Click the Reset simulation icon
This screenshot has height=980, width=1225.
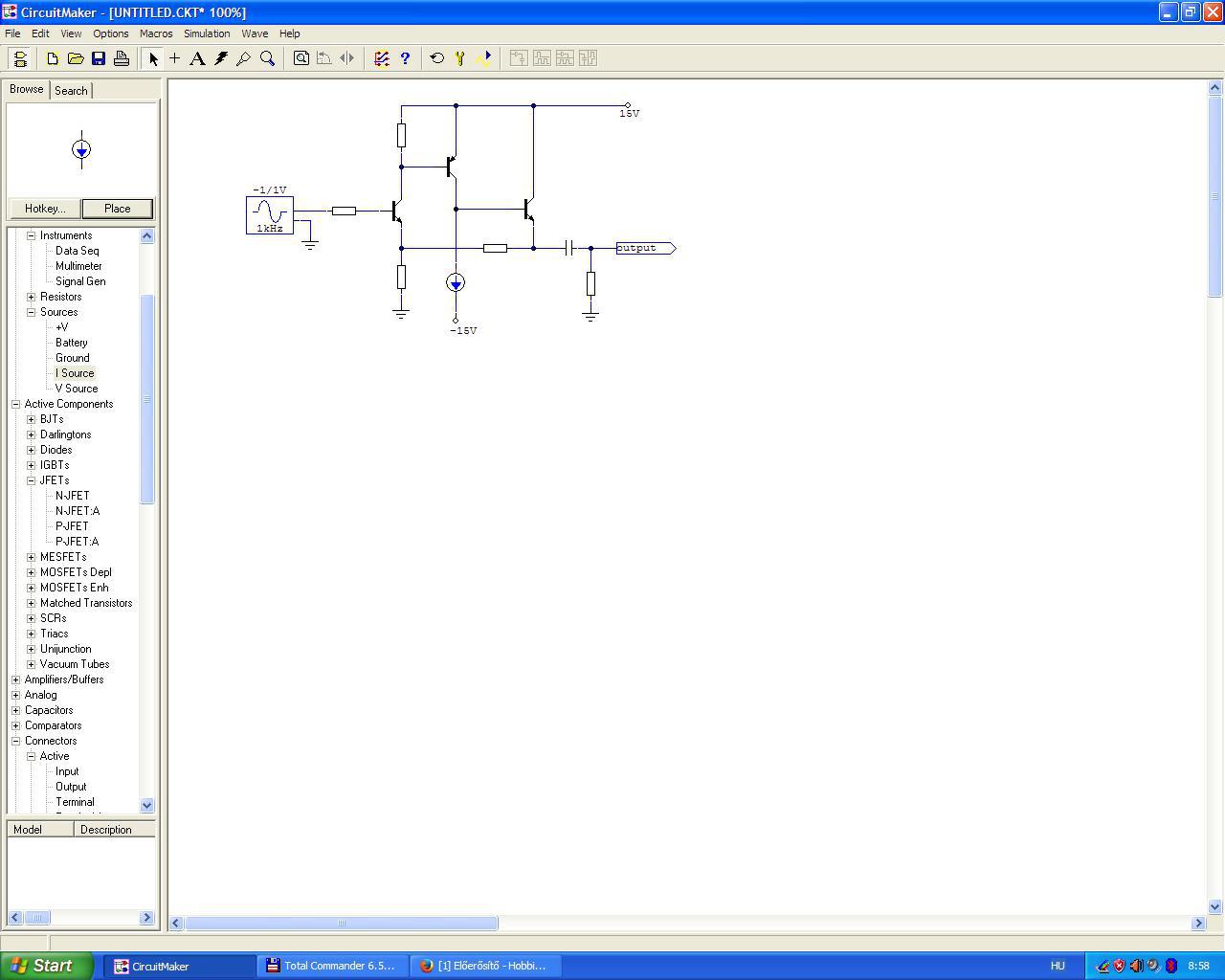point(437,58)
